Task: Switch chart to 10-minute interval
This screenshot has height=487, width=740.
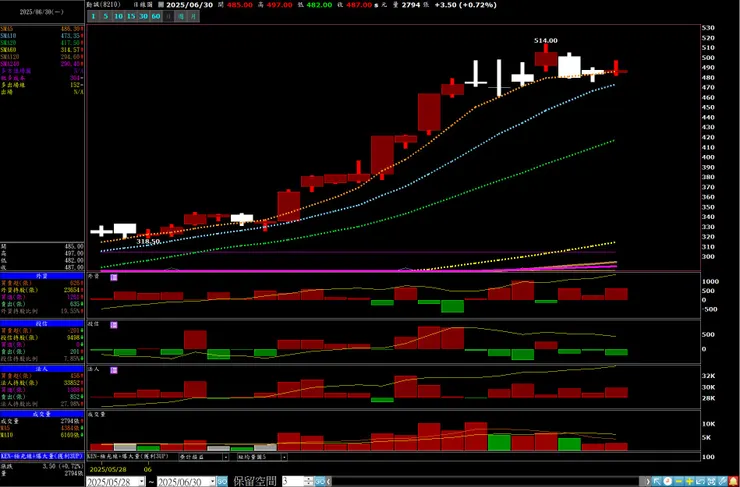Action: pyautogui.click(x=118, y=17)
